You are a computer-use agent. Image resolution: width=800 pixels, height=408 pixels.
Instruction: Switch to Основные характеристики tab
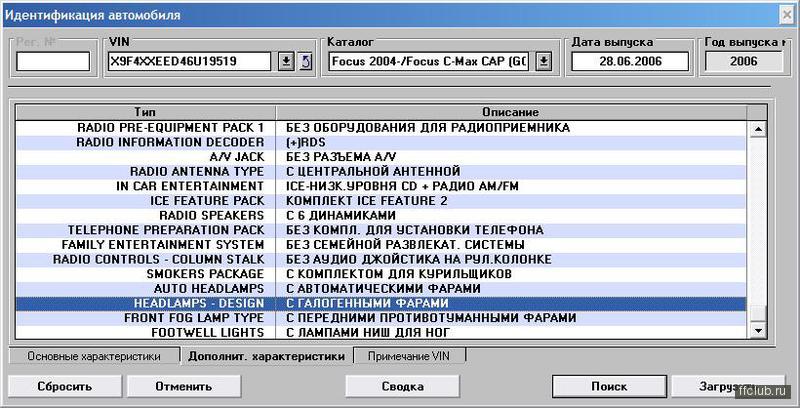click(94, 356)
